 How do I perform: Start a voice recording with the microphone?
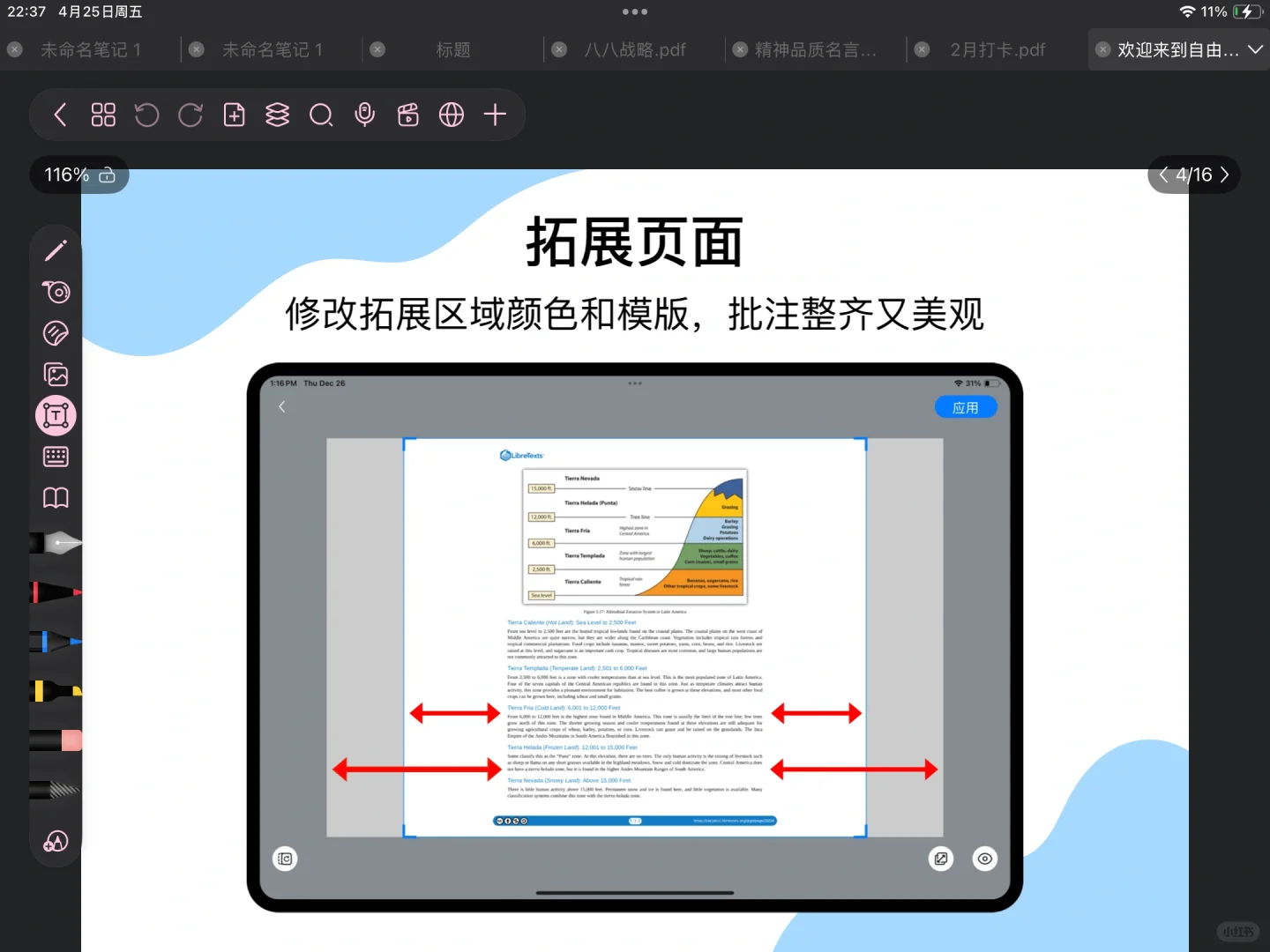(364, 115)
